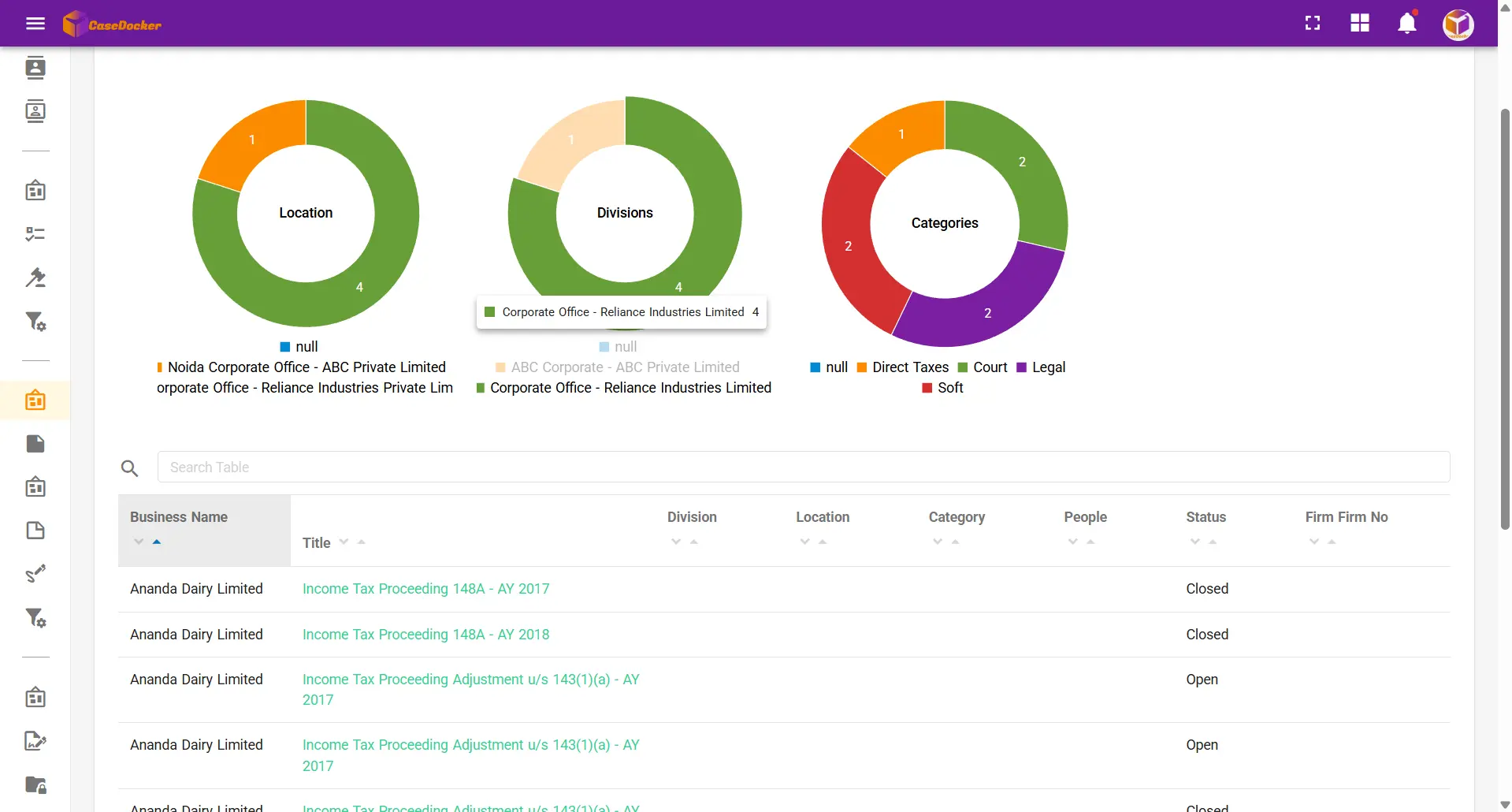1512x812 pixels.
Task: Toggle null legend entry under Location chart
Action: click(299, 347)
